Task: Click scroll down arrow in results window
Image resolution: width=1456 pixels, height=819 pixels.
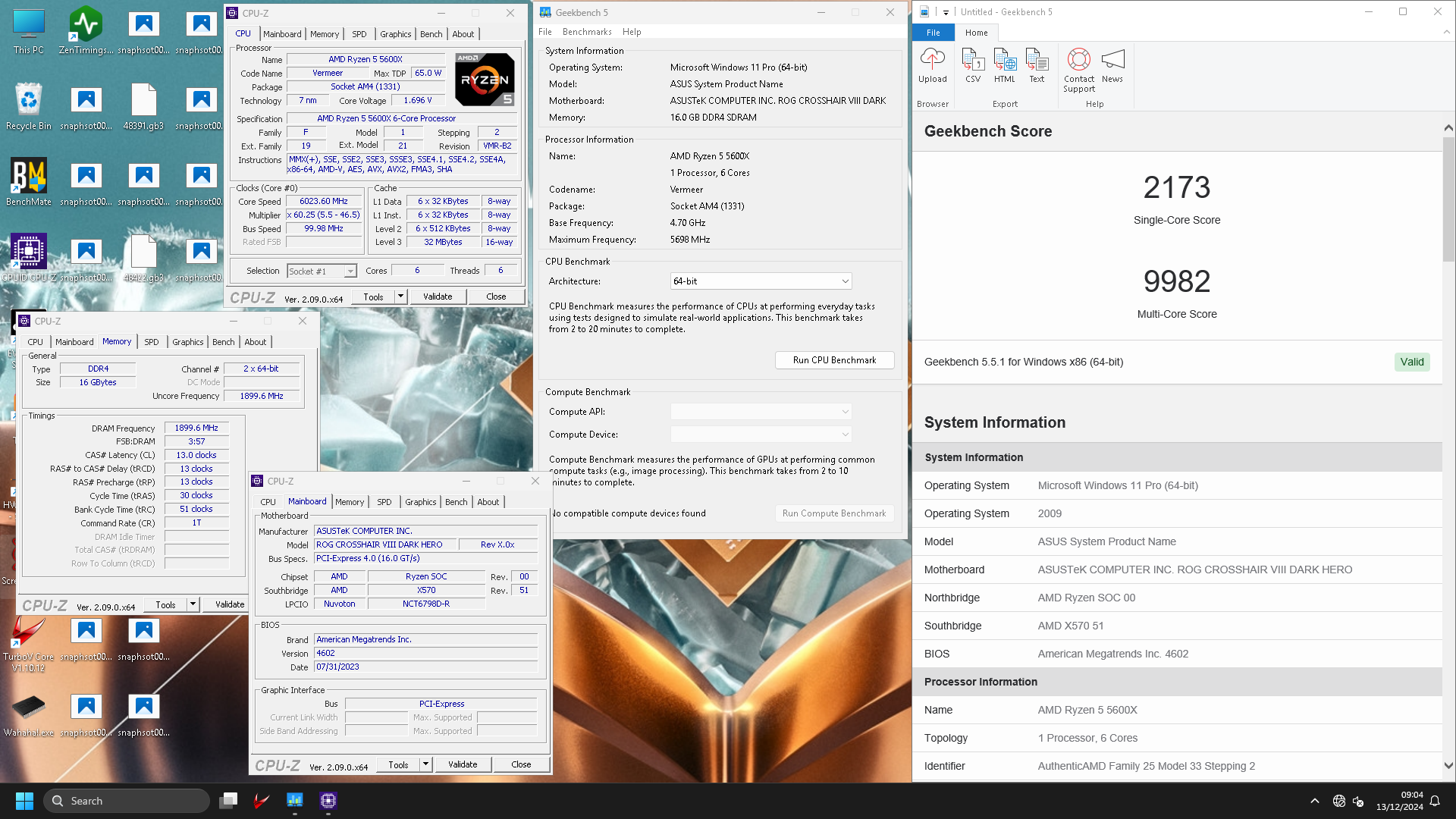Action: pos(1448,766)
